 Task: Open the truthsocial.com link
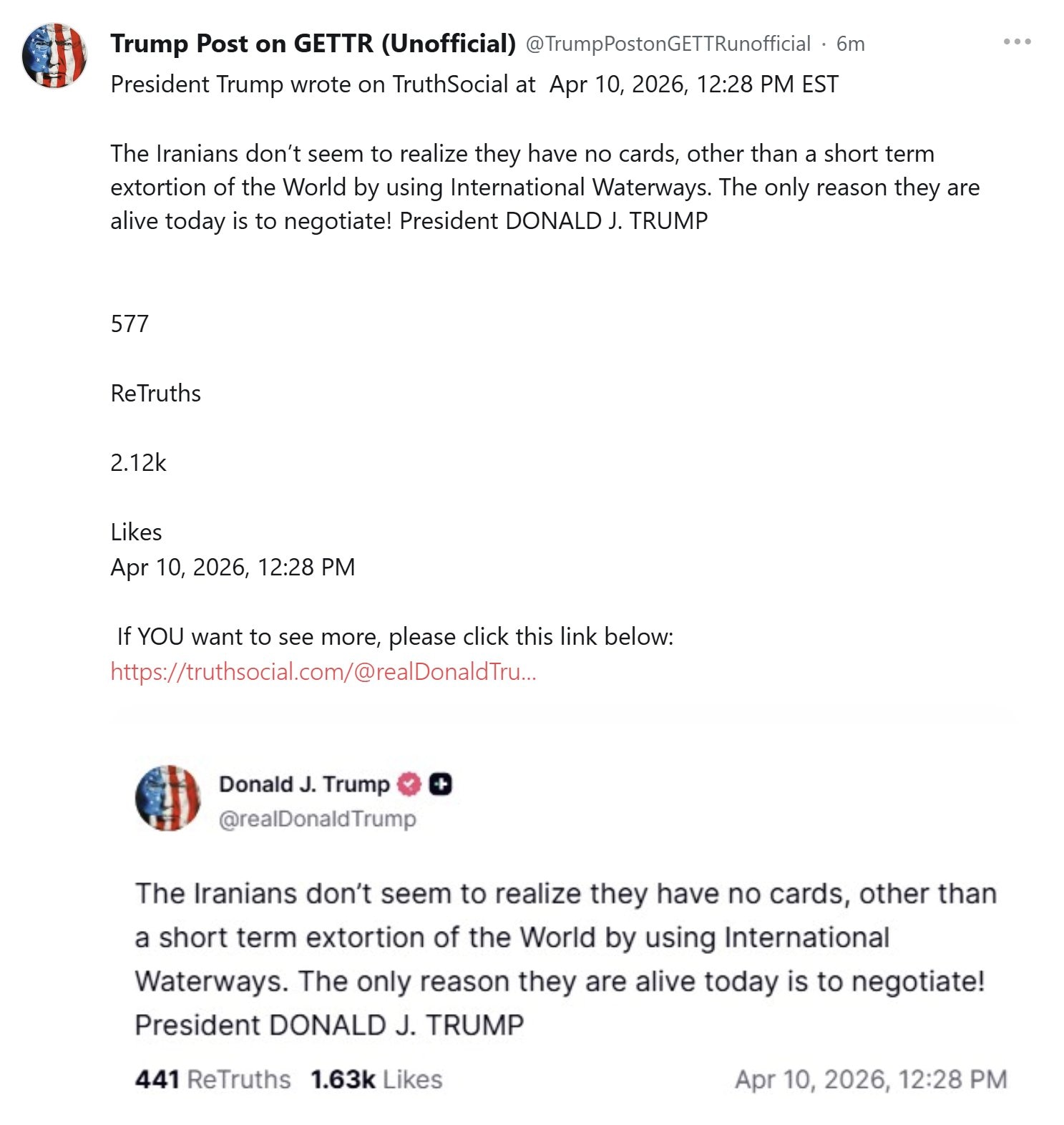tap(323, 672)
